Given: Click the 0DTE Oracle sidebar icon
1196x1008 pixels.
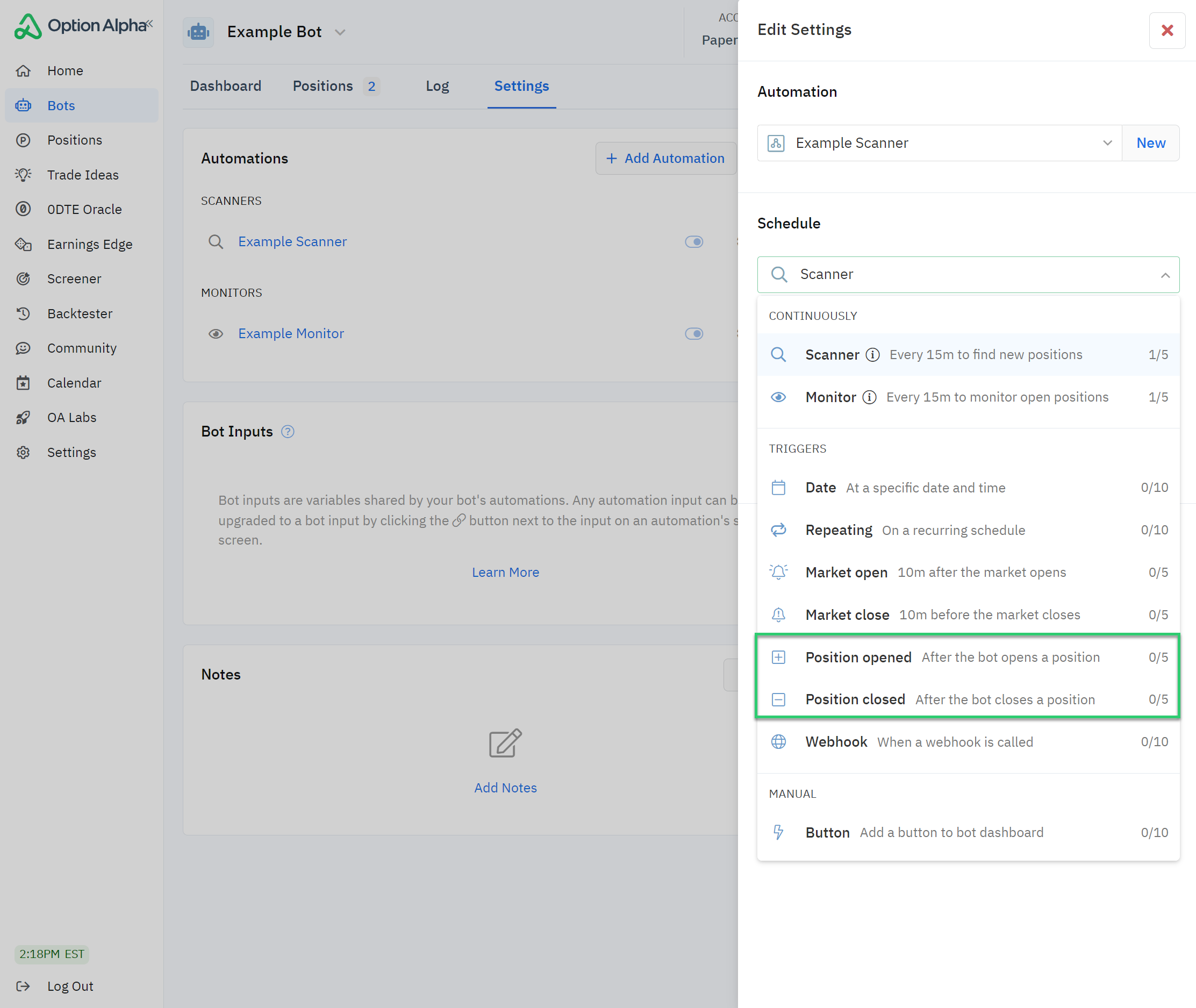Looking at the screenshot, I should click(x=24, y=209).
